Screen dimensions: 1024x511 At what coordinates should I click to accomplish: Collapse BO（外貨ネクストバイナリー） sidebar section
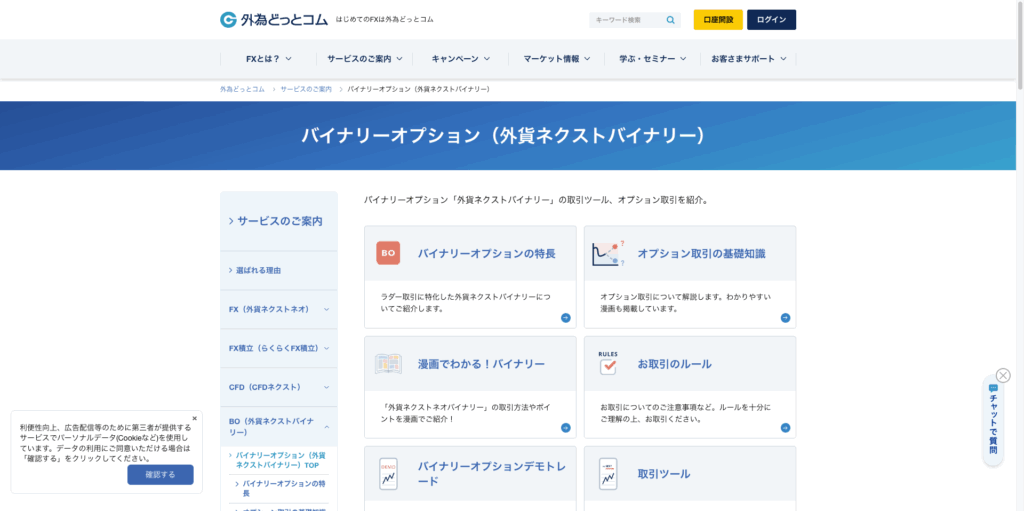pos(279,427)
